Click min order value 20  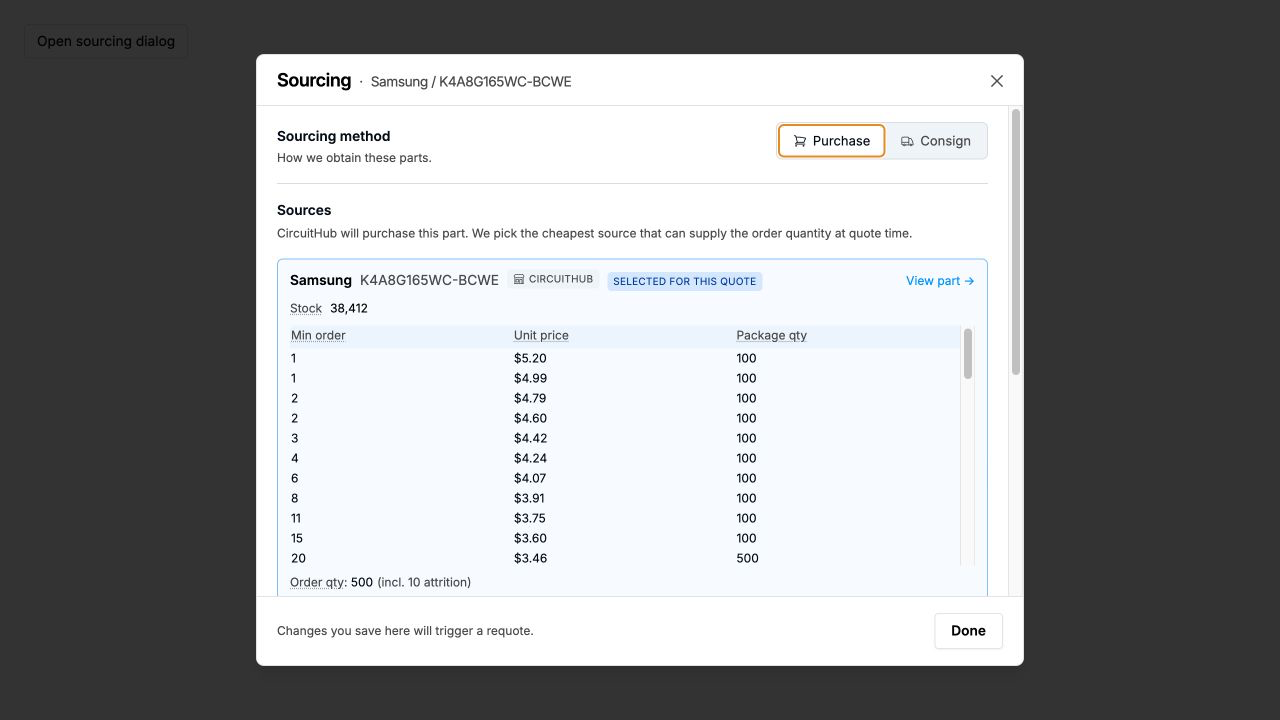298,558
